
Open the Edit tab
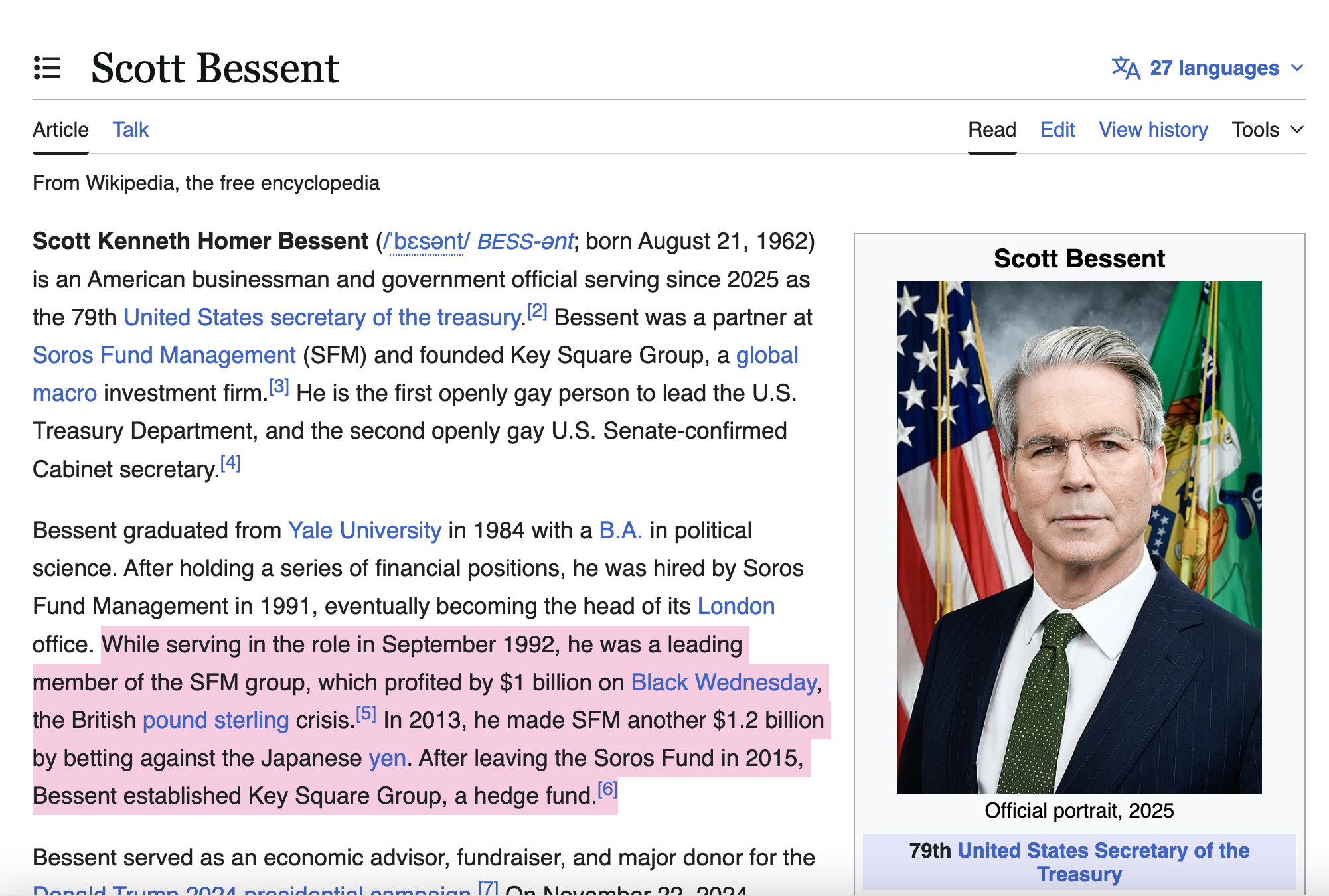pyautogui.click(x=1057, y=129)
